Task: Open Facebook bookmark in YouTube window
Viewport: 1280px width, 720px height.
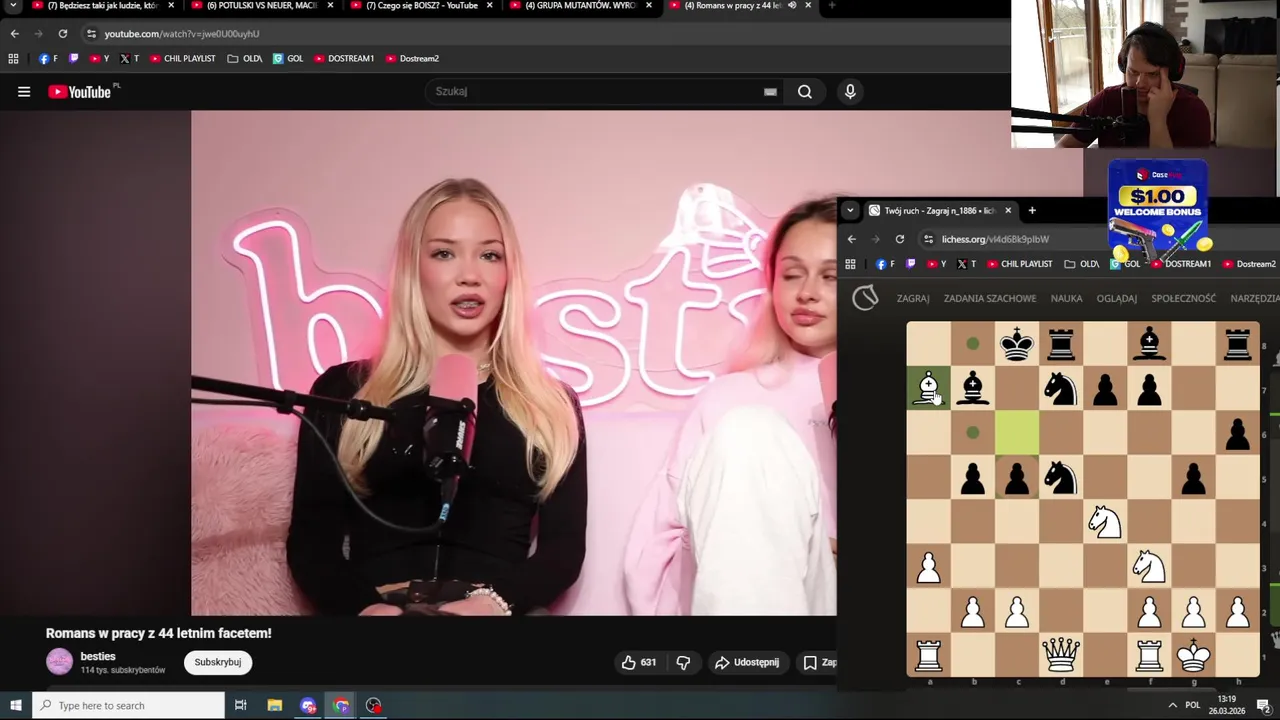Action: (48, 59)
